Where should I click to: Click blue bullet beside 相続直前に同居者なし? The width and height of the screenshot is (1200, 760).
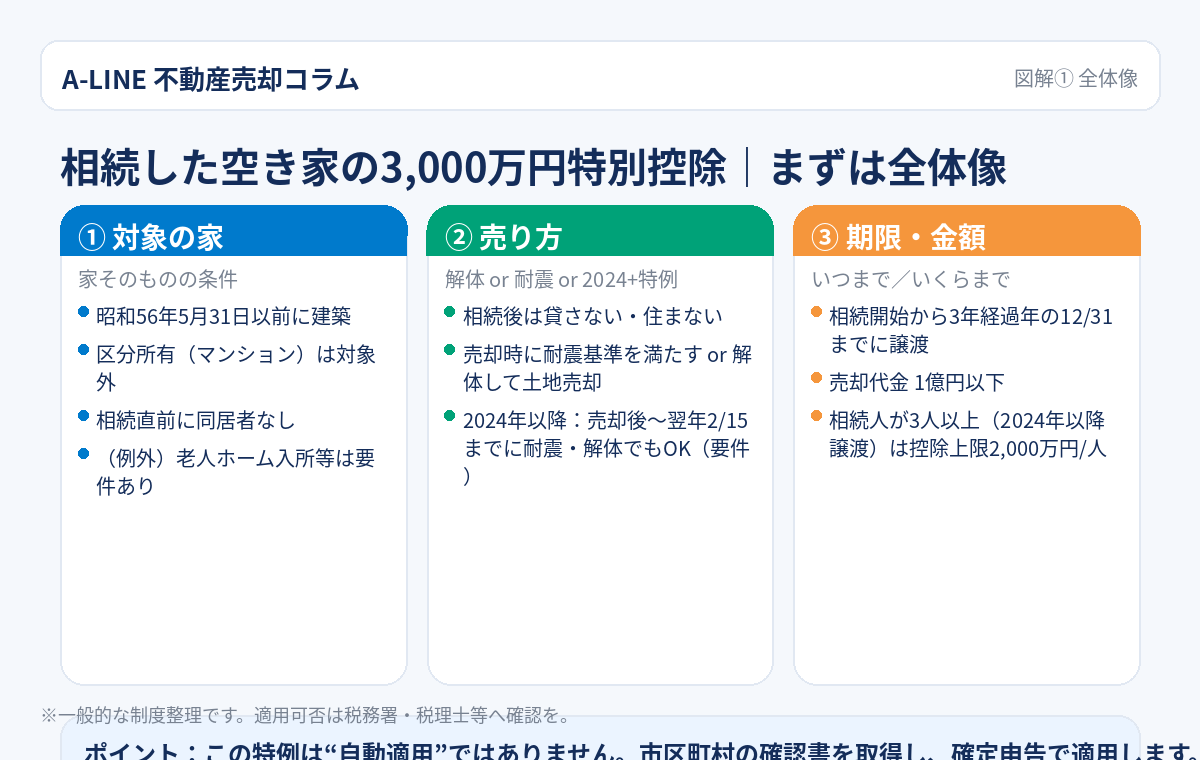tap(84, 416)
